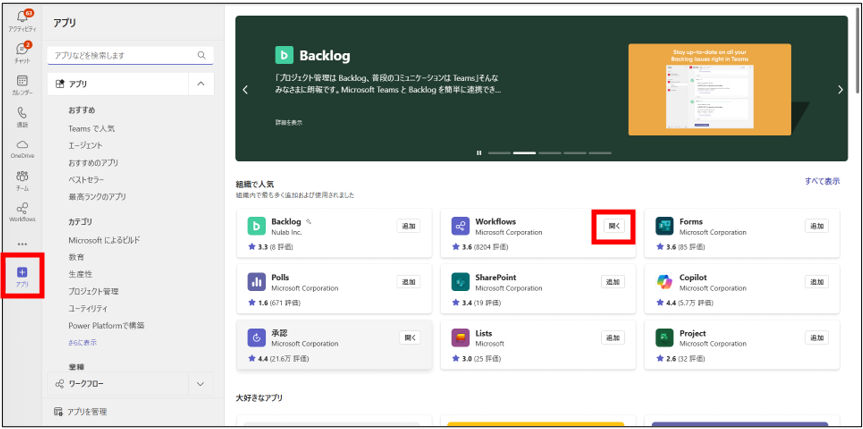Click the 承認 app icon

tap(256, 338)
